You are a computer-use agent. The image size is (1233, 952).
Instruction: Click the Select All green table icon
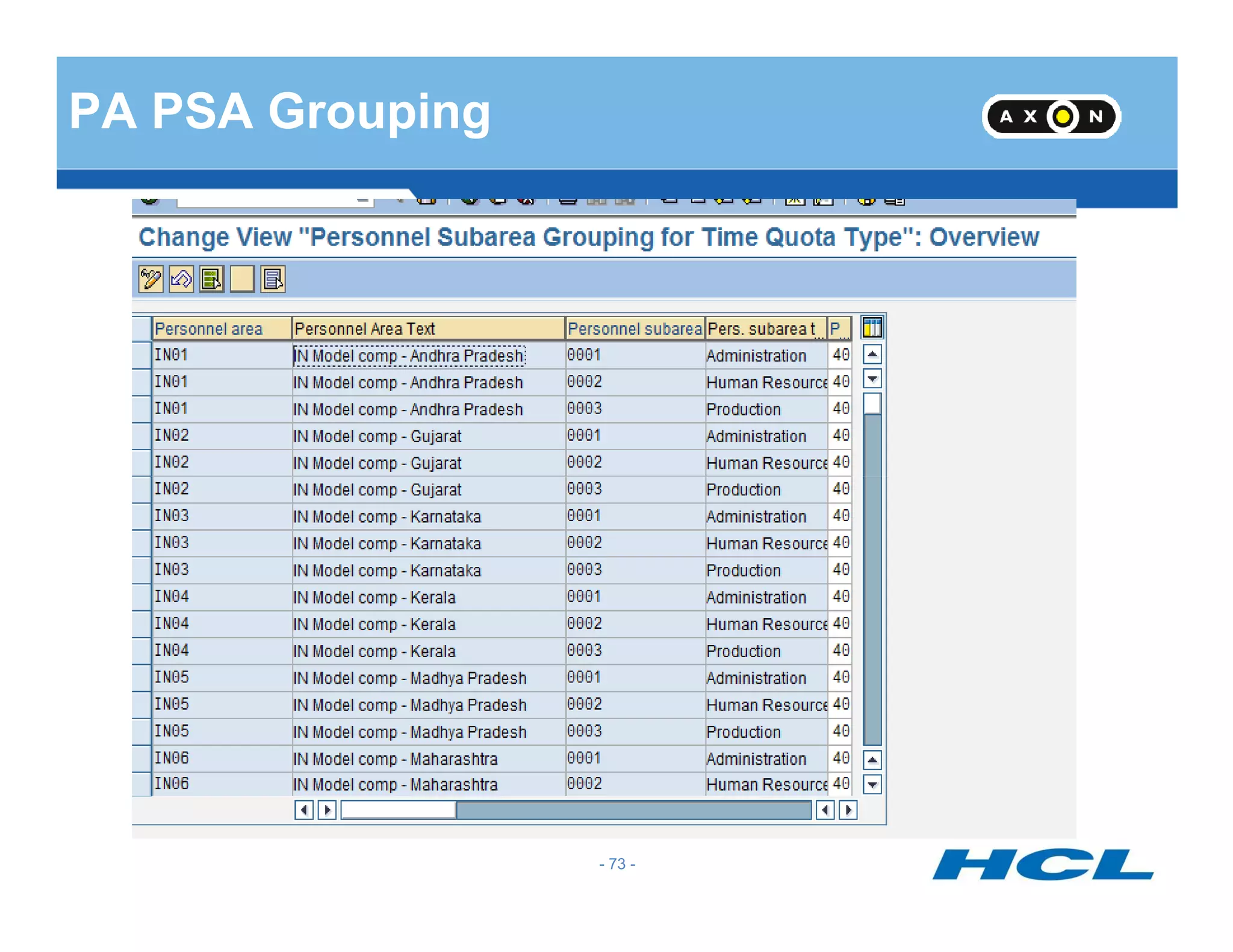coord(212,279)
